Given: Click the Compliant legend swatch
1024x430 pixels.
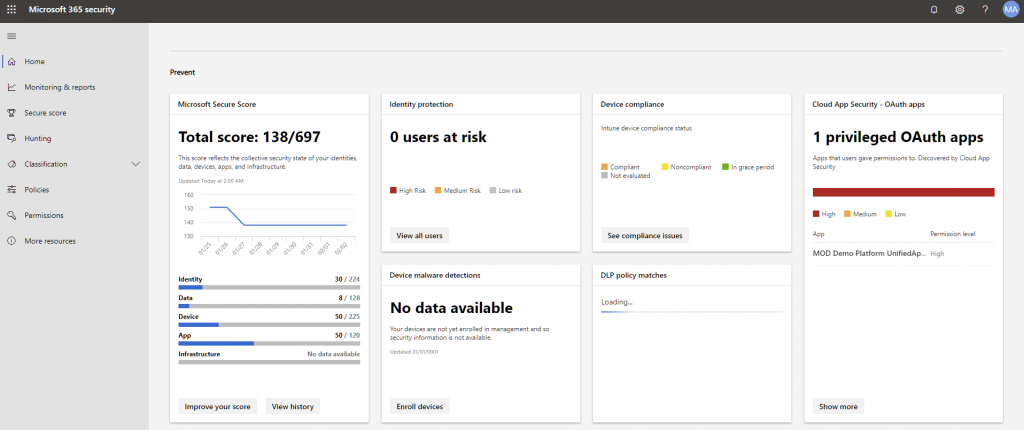Looking at the screenshot, I should pyautogui.click(x=604, y=167).
